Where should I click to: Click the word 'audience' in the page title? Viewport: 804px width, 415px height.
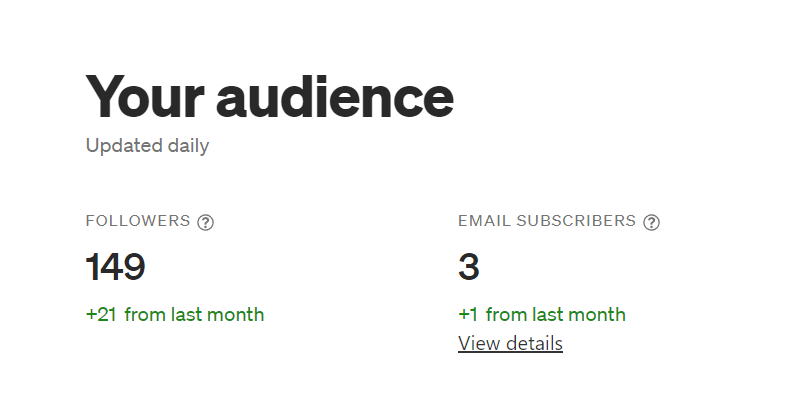click(335, 96)
